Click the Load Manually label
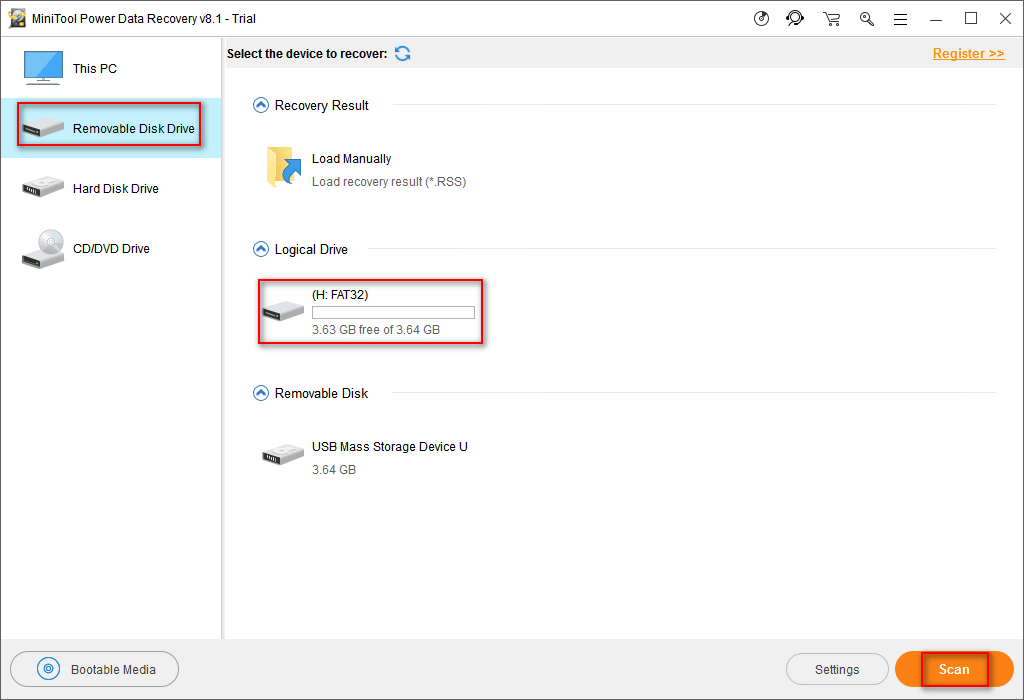The height and width of the screenshot is (700, 1024). [351, 159]
